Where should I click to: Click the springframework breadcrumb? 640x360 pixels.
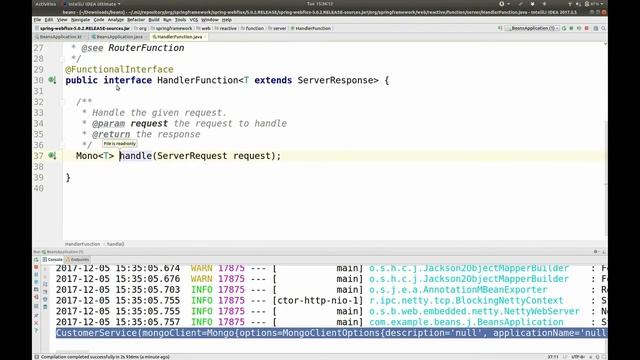(171, 28)
